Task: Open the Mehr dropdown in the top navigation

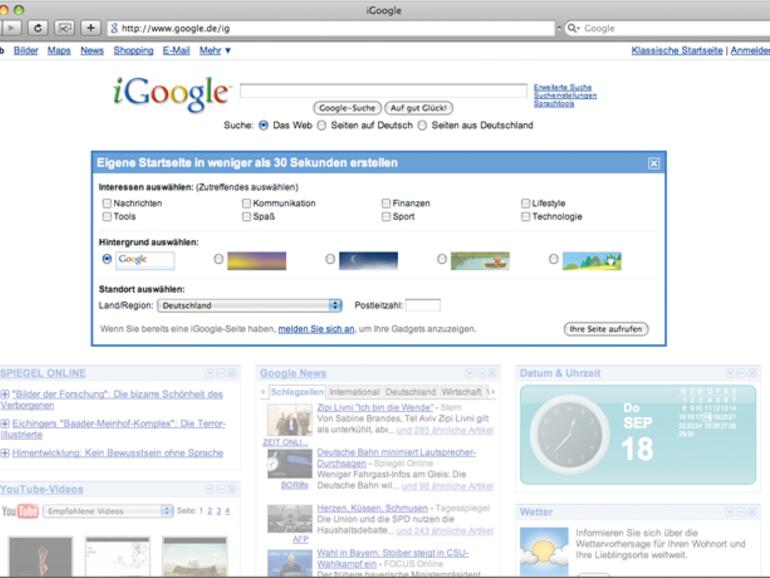Action: point(215,51)
